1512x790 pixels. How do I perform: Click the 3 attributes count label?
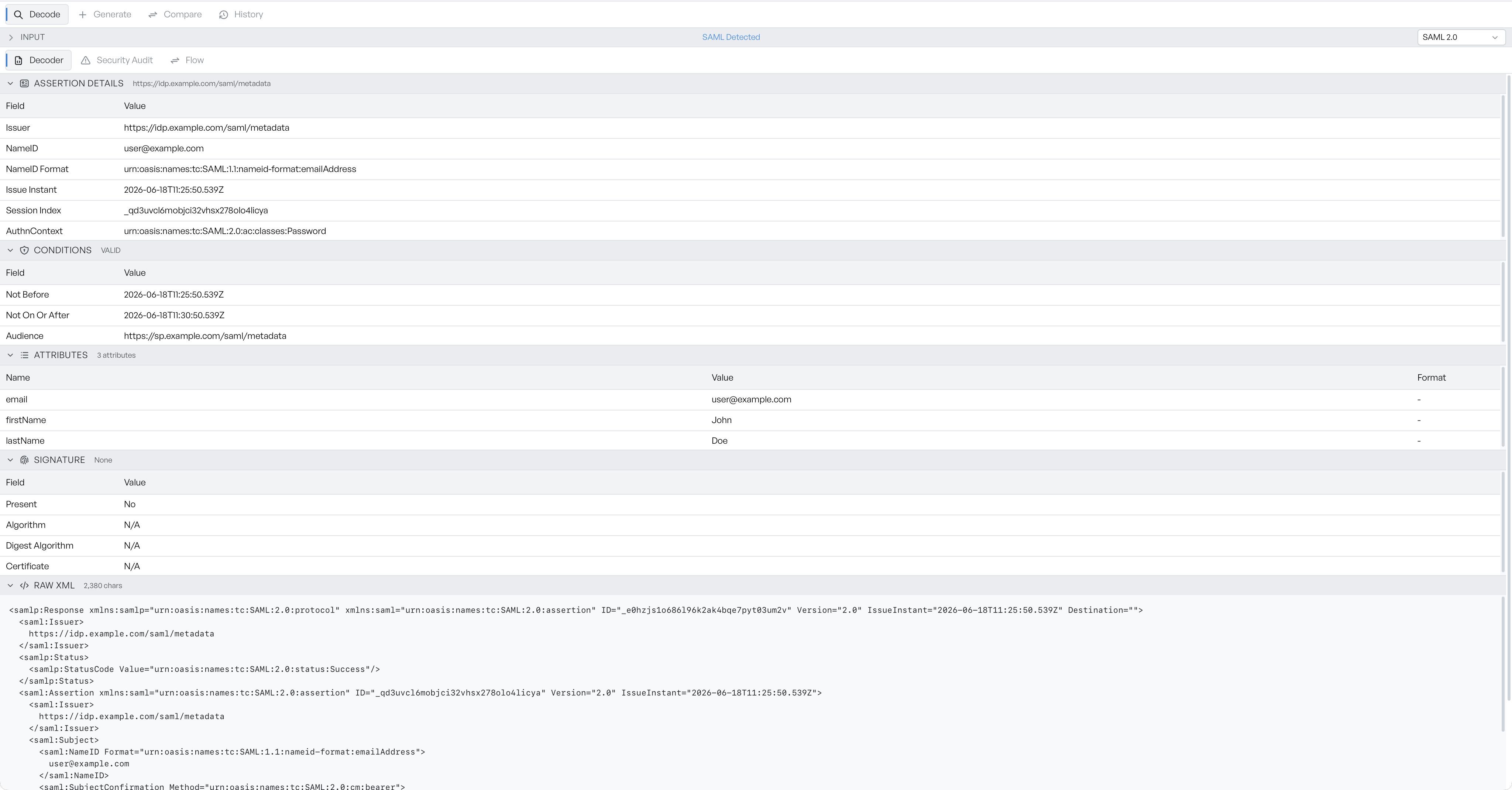click(116, 355)
